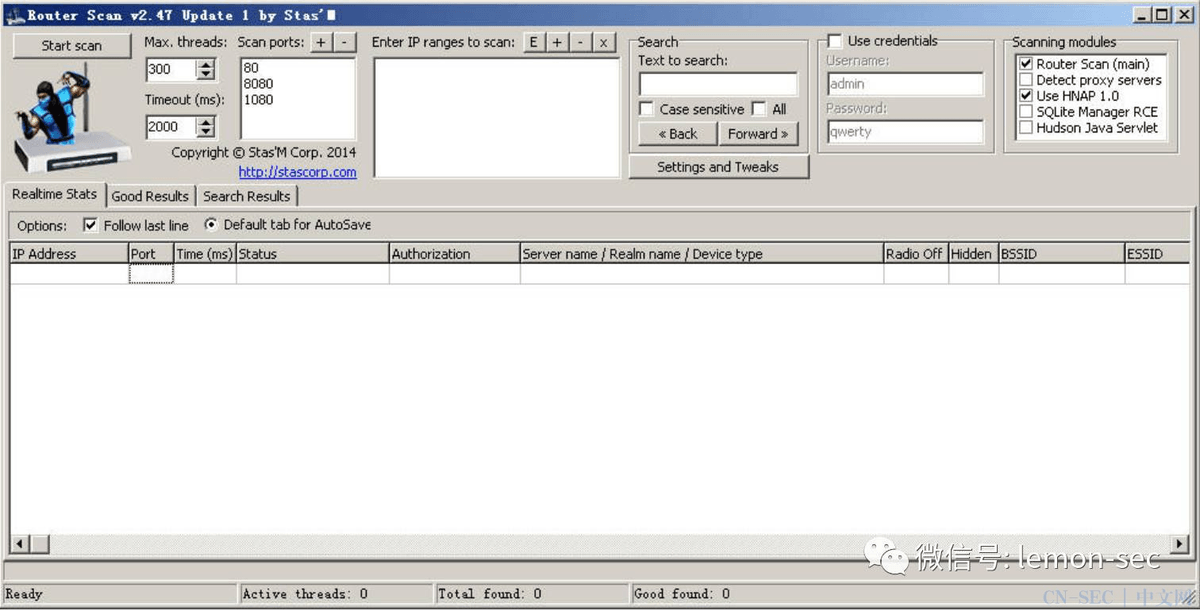Enable Detect proxy servers module

click(x=1025, y=80)
